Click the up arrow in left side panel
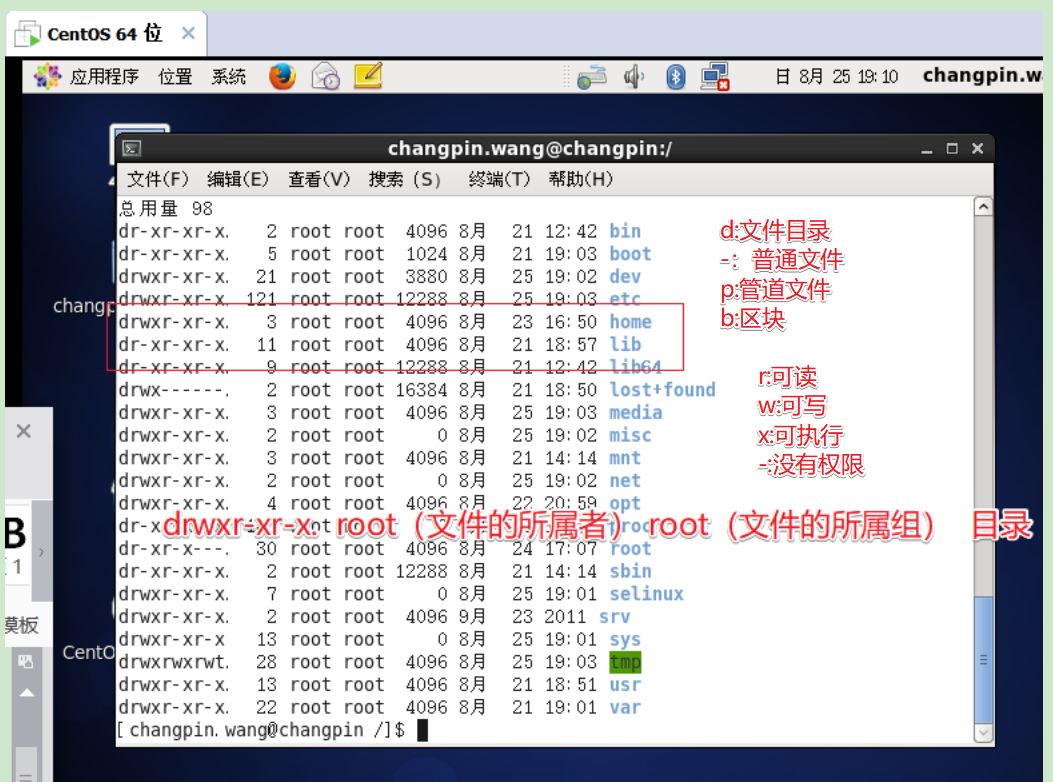Viewport: 1053px width, 782px height. pyautogui.click(x=27, y=693)
